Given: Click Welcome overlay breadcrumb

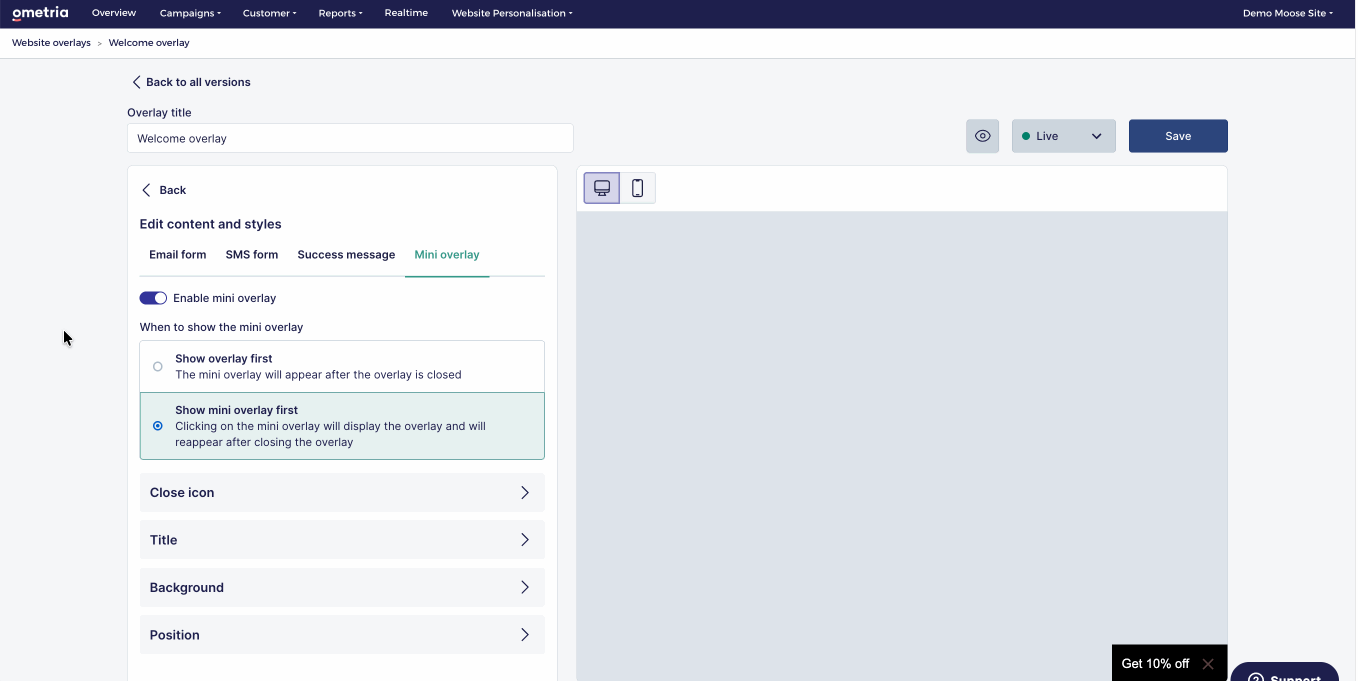Looking at the screenshot, I should click(149, 43).
